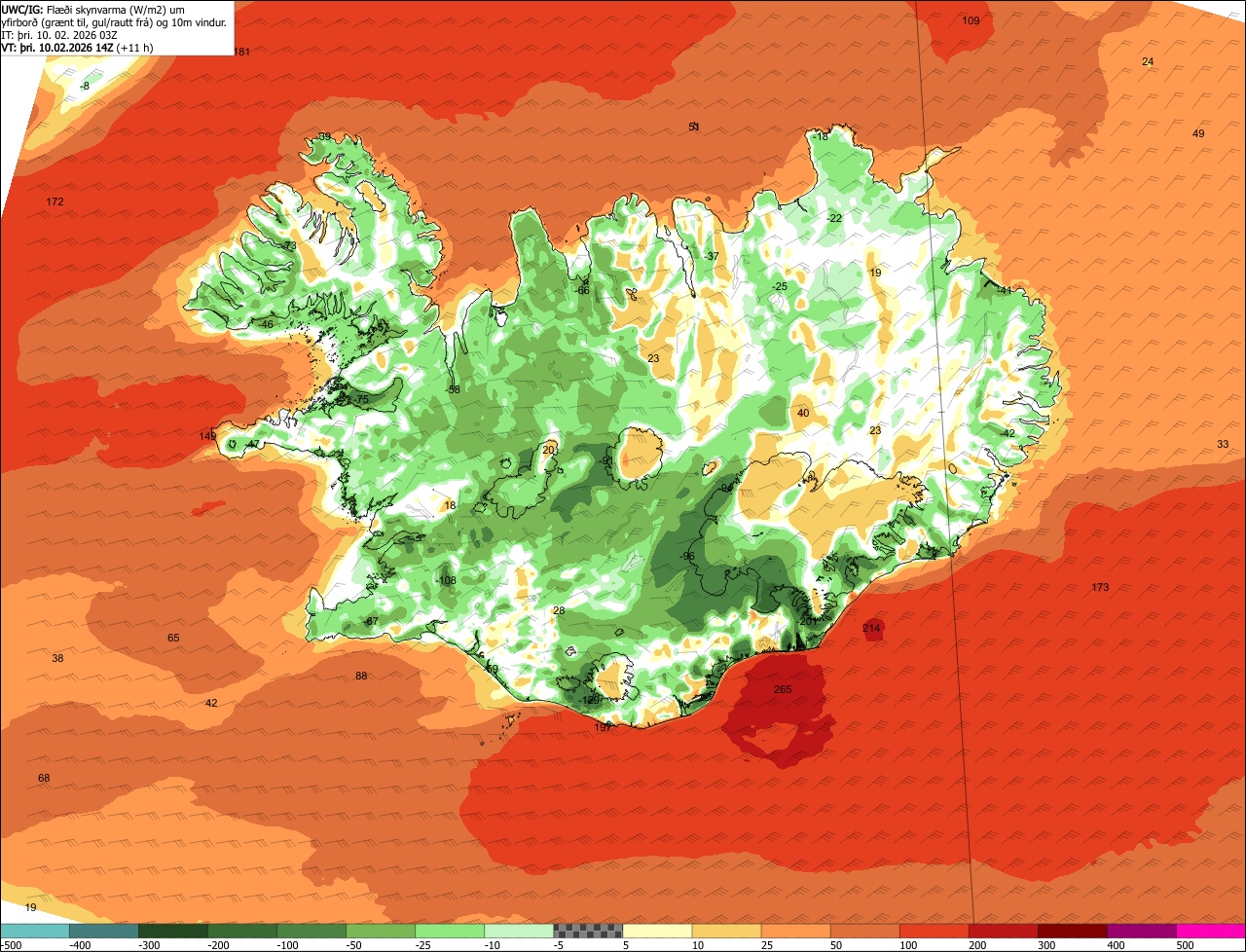This screenshot has width=1246, height=952.
Task: Click the light teal -500 to -400 legend swatch
Action: click(x=34, y=931)
